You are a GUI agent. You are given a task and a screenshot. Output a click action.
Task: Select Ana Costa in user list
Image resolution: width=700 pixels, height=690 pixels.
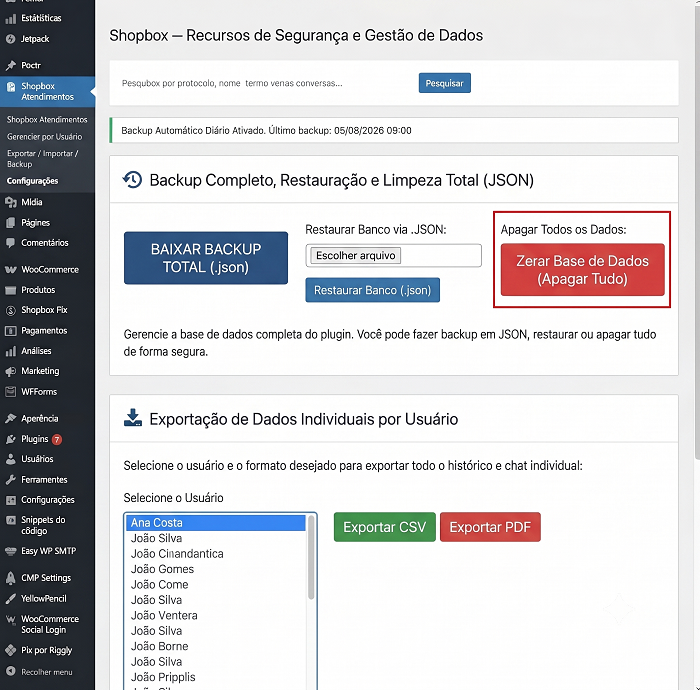pyautogui.click(x=216, y=523)
